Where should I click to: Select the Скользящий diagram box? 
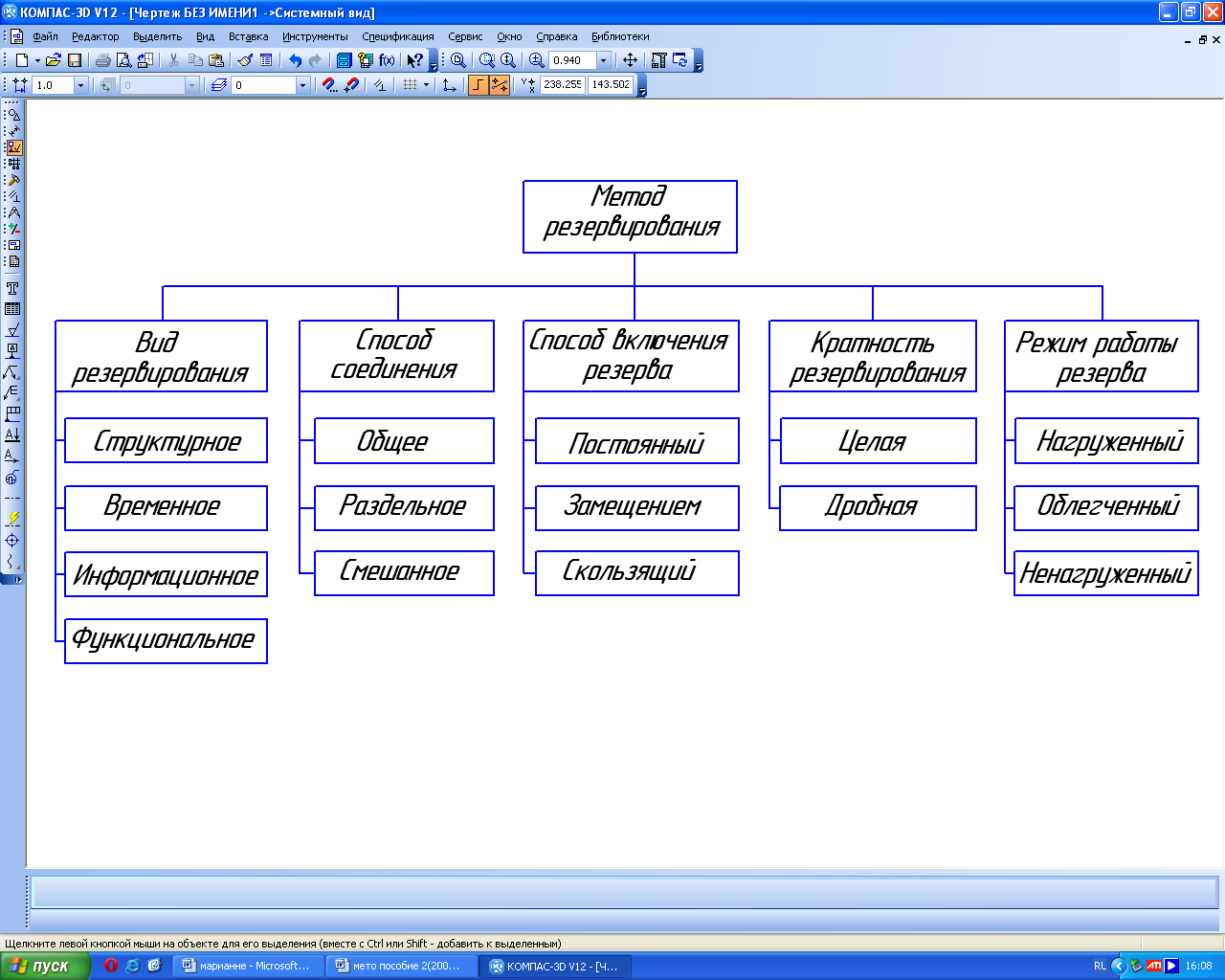tap(636, 572)
